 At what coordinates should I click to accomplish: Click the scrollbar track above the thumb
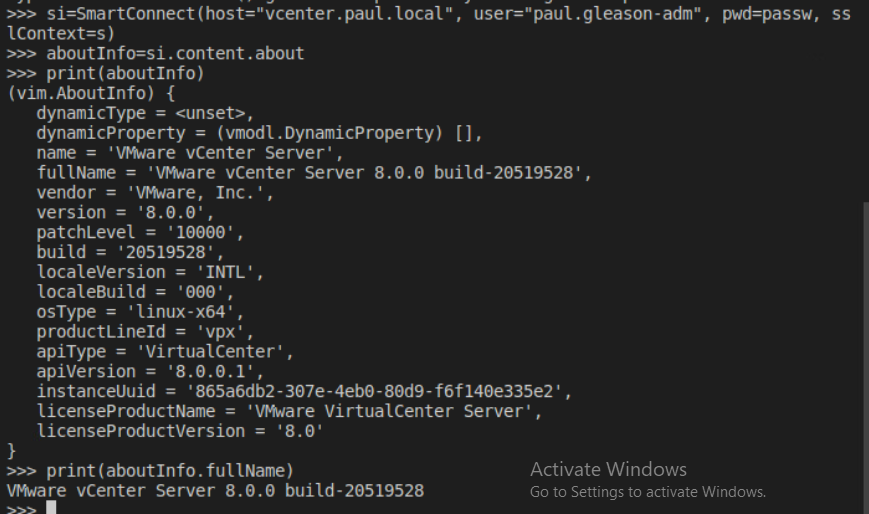click(x=864, y=100)
